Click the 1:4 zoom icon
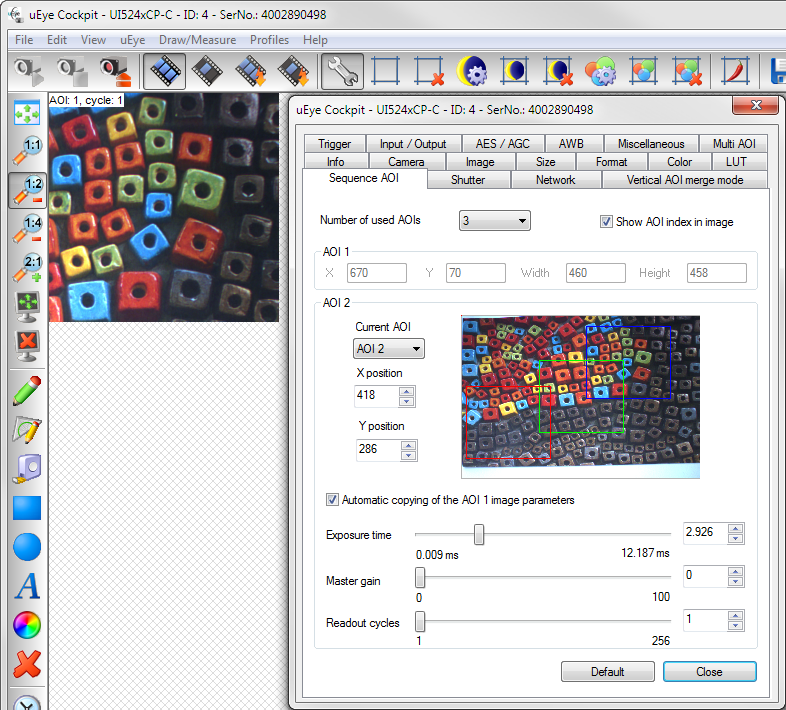Screen dimensions: 786x710 (27, 229)
